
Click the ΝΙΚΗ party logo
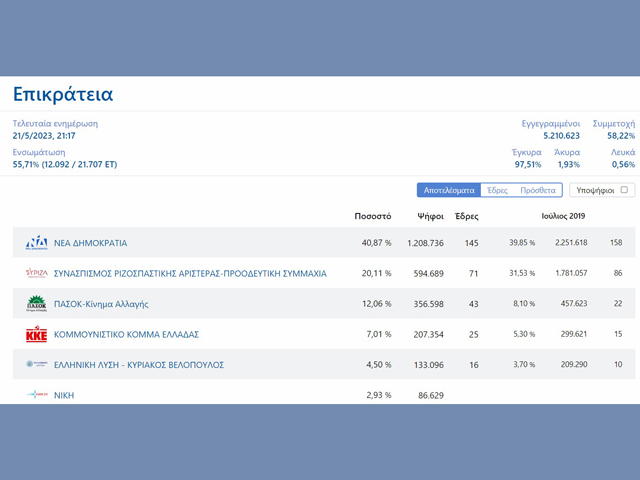click(x=36, y=395)
